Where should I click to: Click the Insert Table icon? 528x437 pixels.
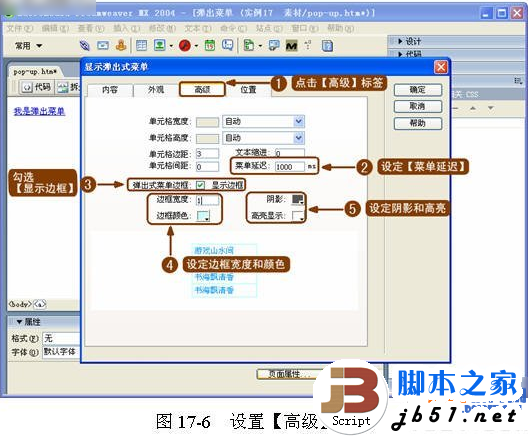141,45
